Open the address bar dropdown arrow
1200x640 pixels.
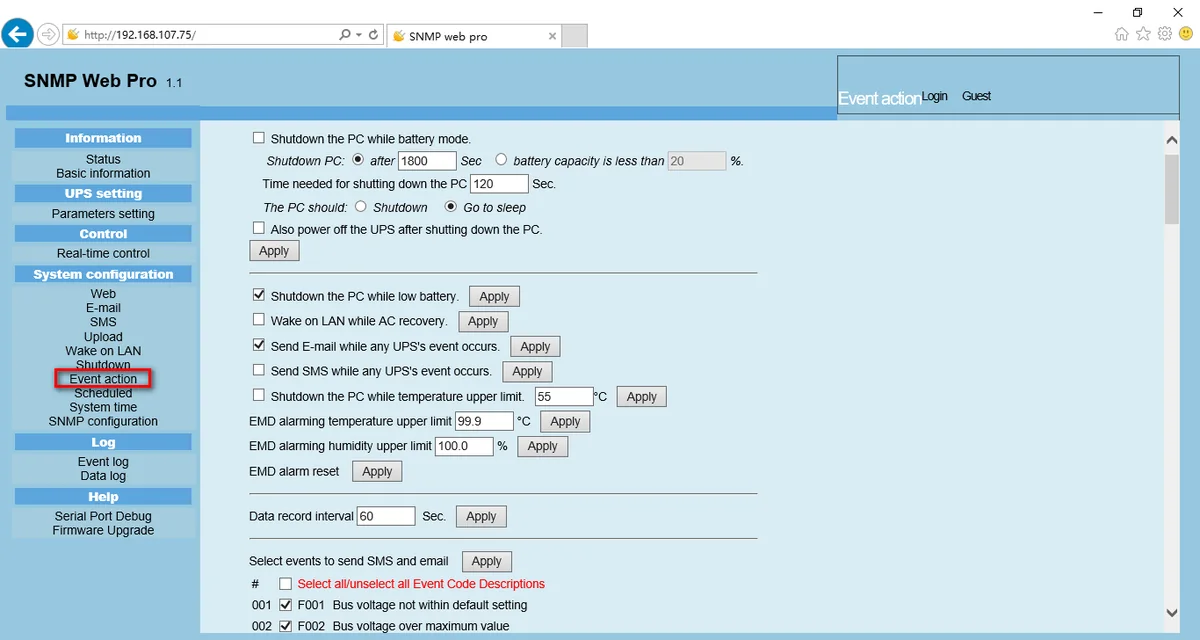click(359, 34)
